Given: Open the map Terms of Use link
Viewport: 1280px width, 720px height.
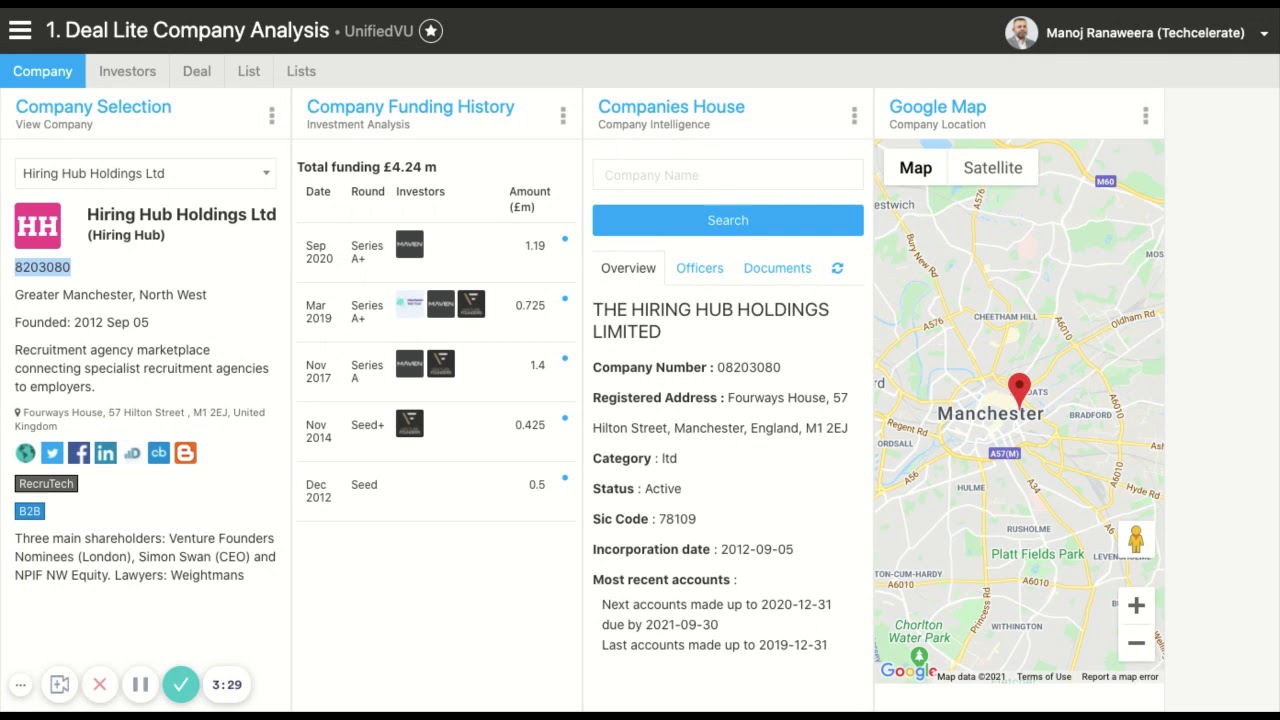Looking at the screenshot, I should [1044, 677].
